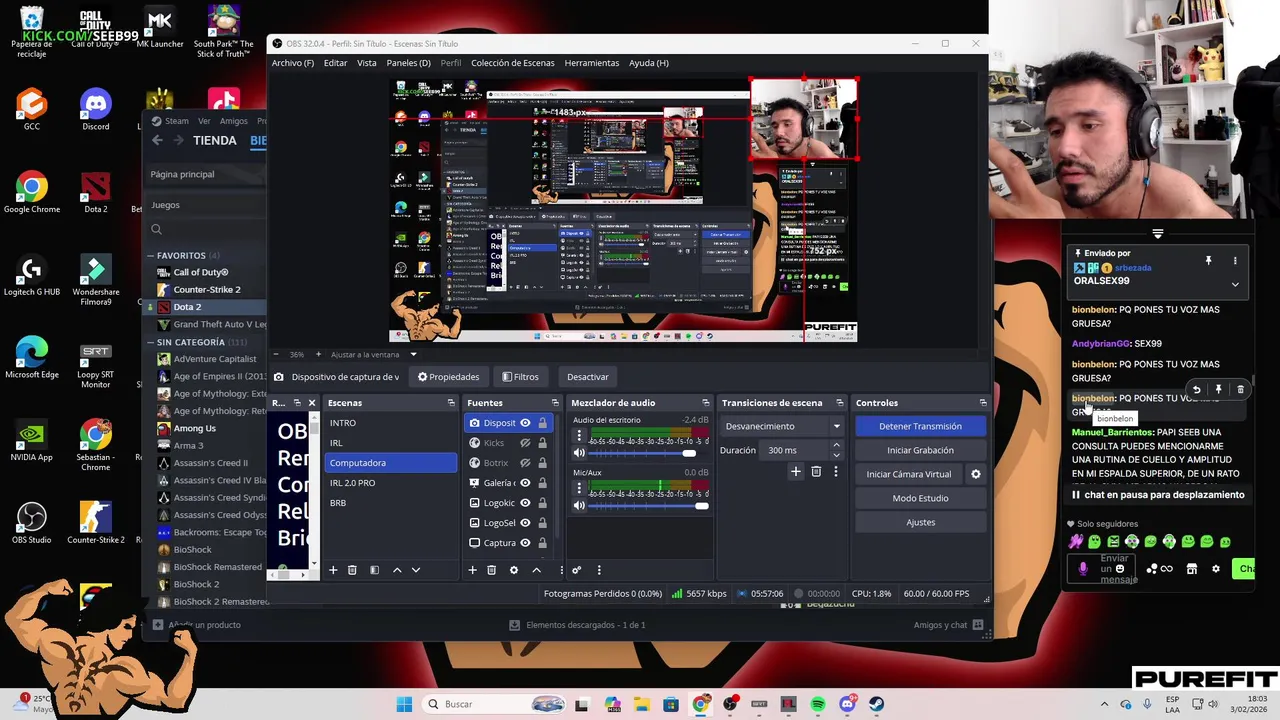Add a new source in Fuentes
Viewport: 1280px width, 720px height.
[472, 570]
